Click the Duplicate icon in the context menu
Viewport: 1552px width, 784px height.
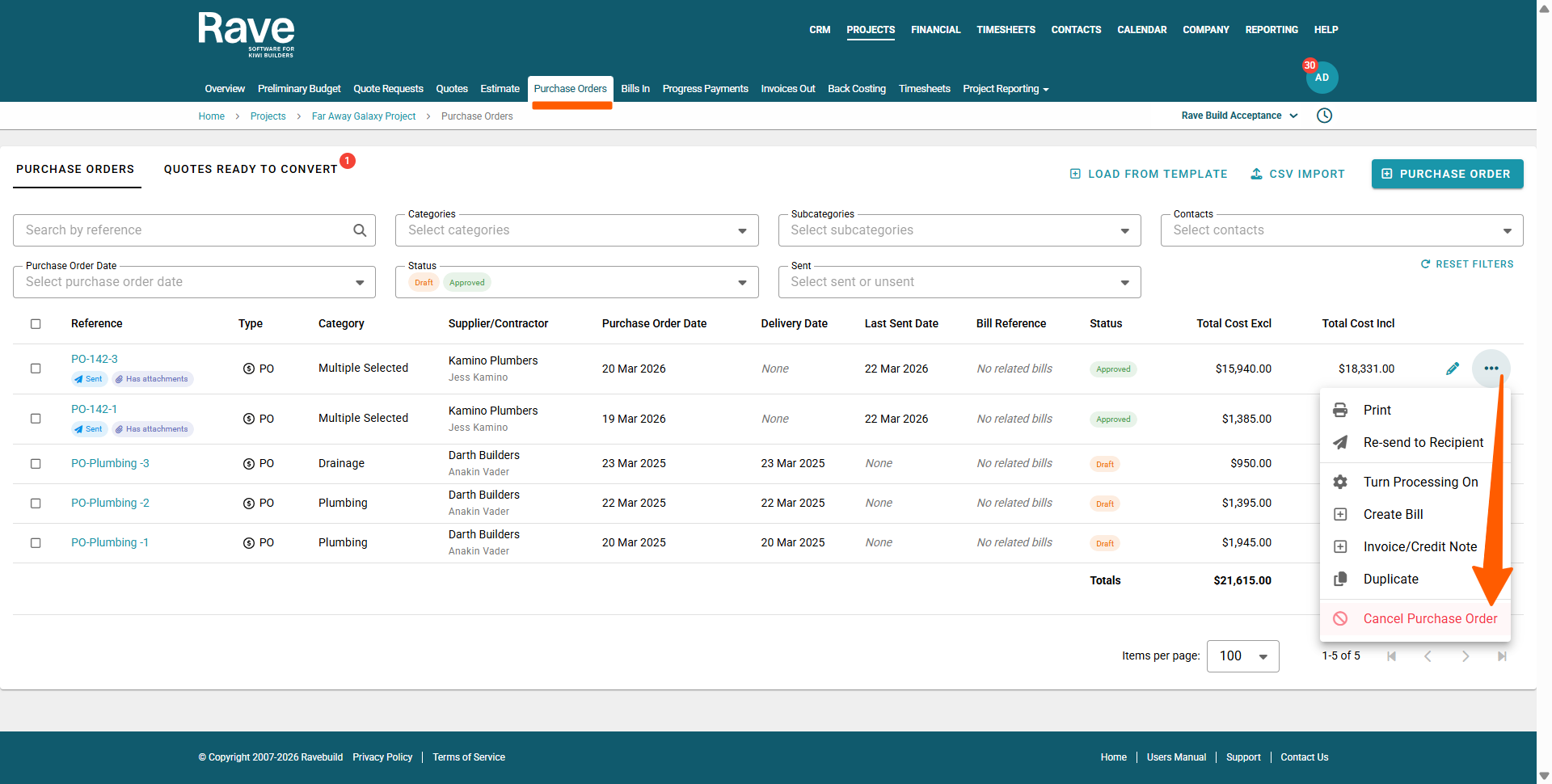click(x=1340, y=579)
